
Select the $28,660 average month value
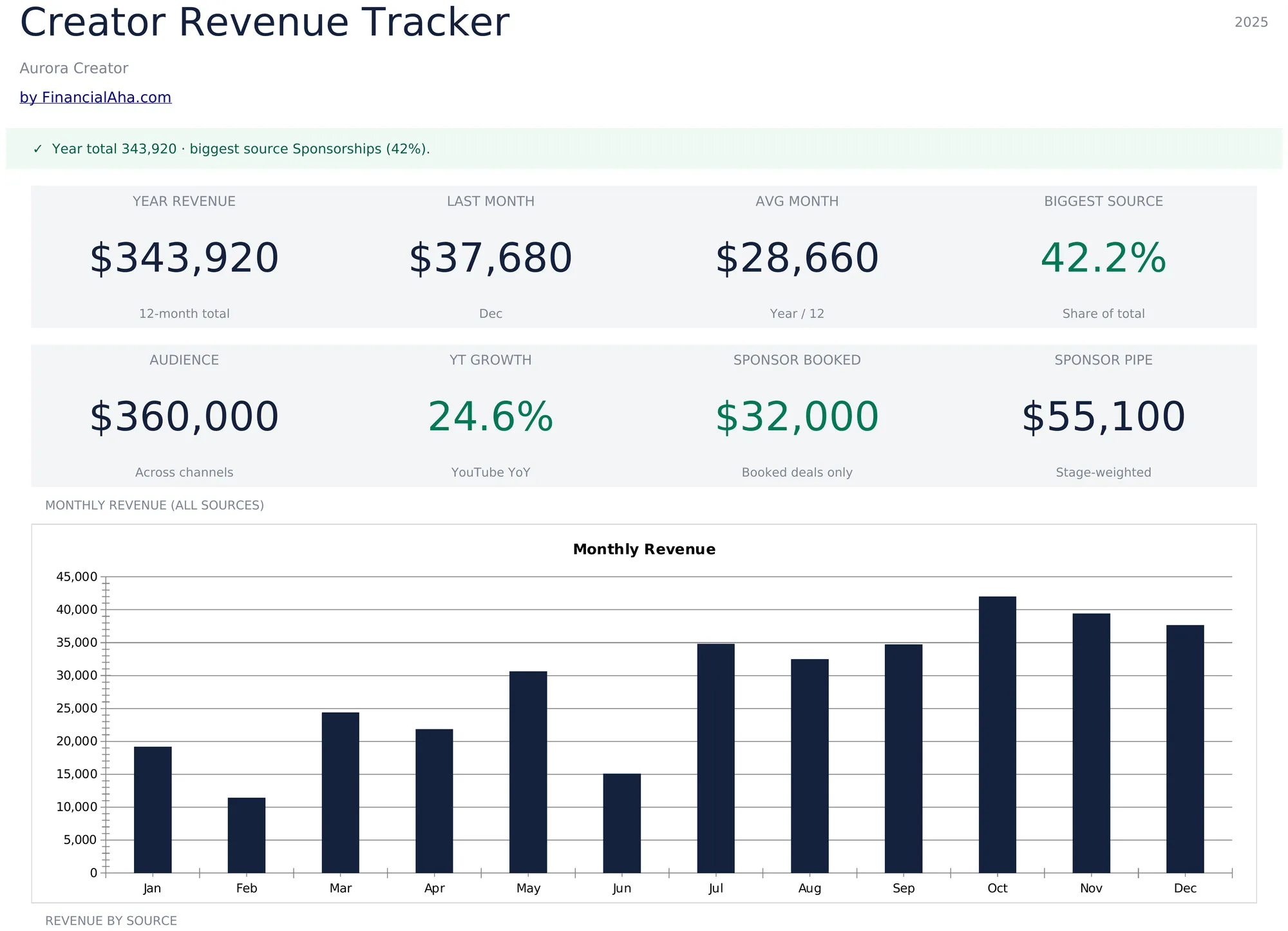[797, 258]
